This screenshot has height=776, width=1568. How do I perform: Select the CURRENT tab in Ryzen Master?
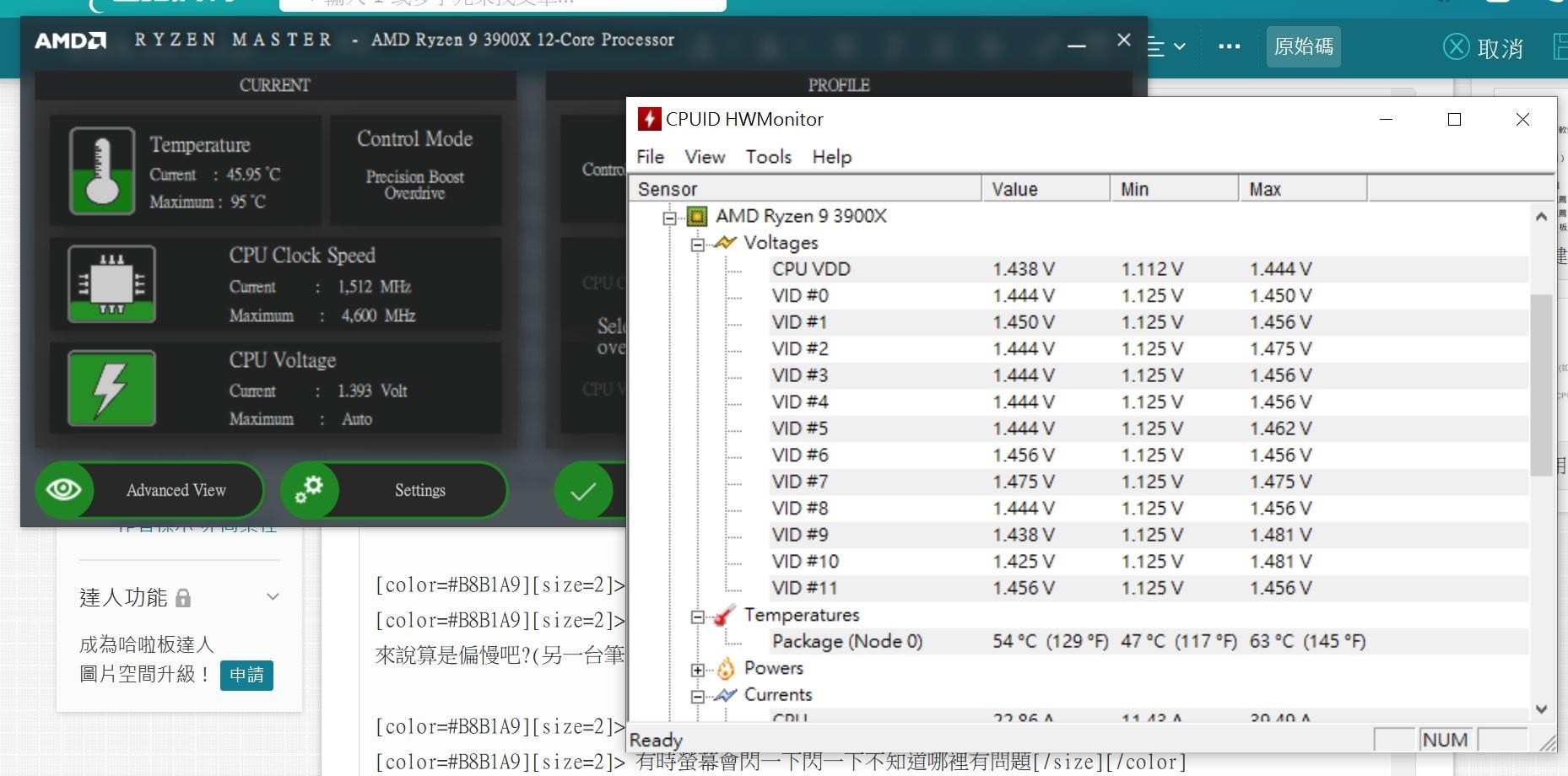tap(275, 85)
